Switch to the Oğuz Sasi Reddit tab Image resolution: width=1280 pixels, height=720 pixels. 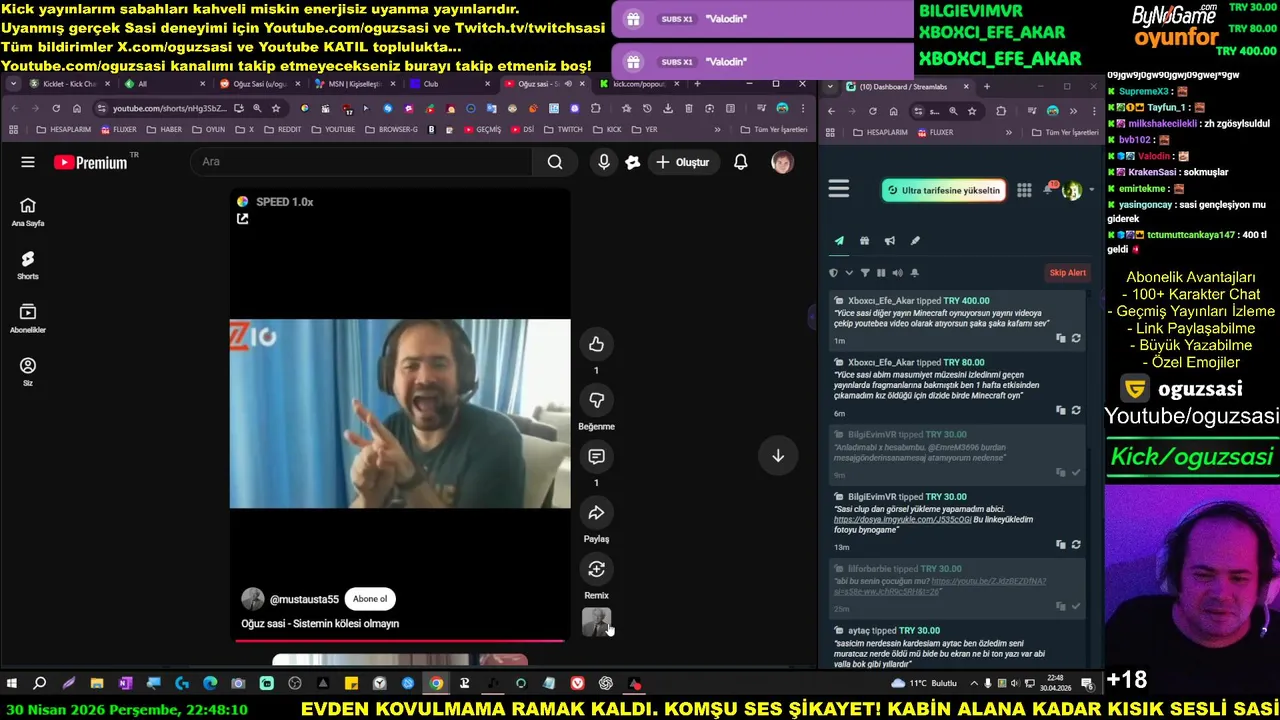tap(259, 84)
